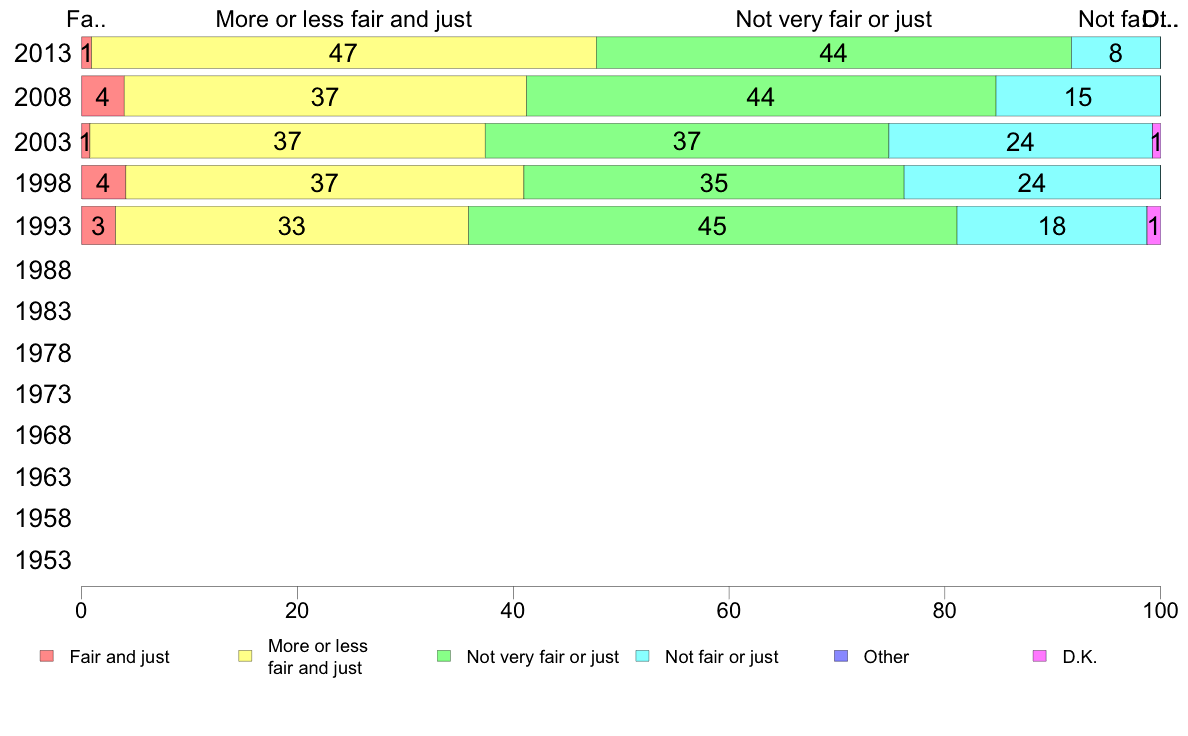Click the blue Other legend swatch

(x=841, y=656)
